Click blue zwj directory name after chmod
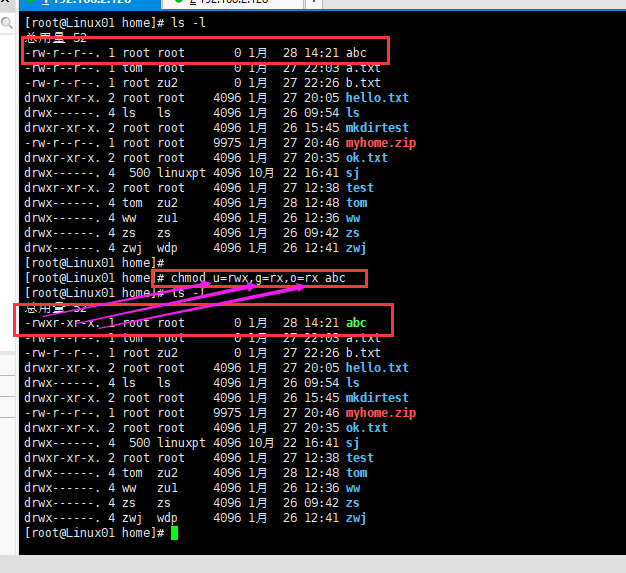The height and width of the screenshot is (573, 626). [356, 518]
